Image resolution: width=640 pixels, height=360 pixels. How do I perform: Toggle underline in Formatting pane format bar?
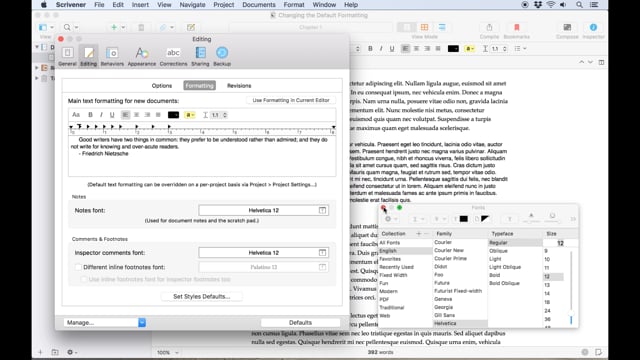pos(112,115)
